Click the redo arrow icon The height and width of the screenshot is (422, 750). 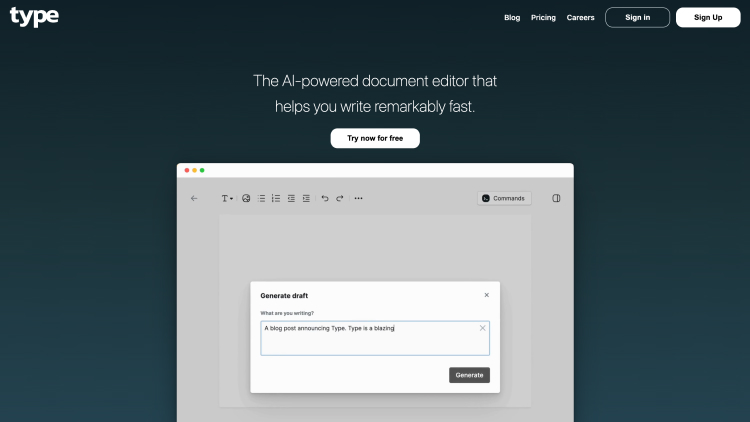[x=340, y=198]
